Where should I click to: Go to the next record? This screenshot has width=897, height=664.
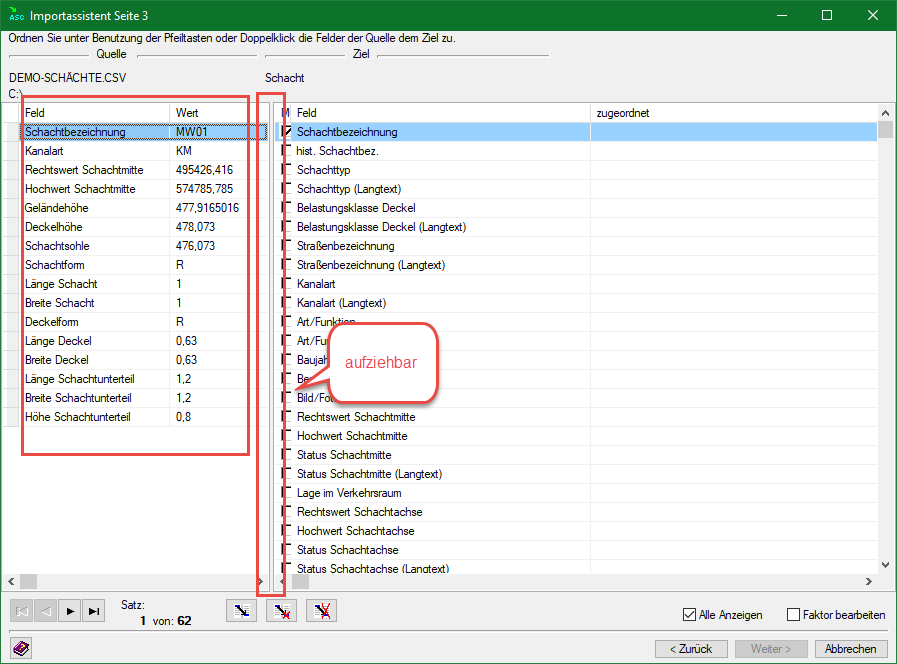click(x=71, y=612)
